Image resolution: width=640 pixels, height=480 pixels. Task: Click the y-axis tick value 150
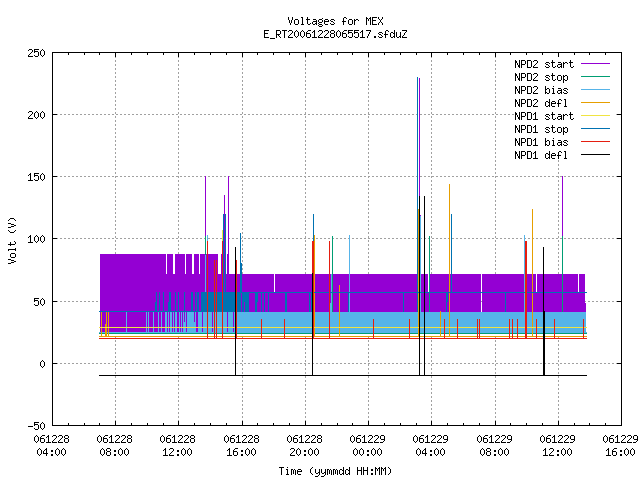coord(36,177)
